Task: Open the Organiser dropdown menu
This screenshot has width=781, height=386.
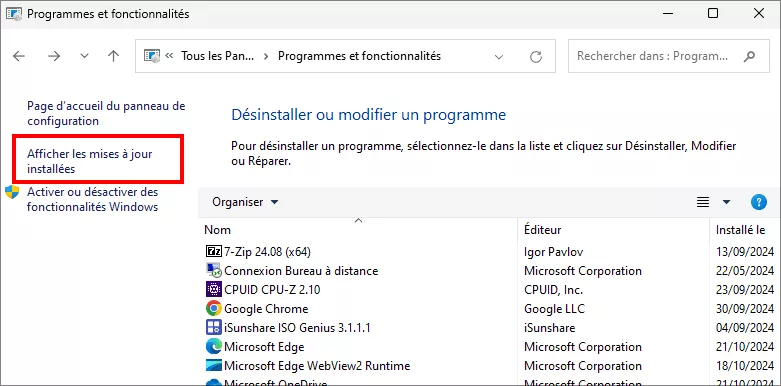Action: [x=245, y=202]
